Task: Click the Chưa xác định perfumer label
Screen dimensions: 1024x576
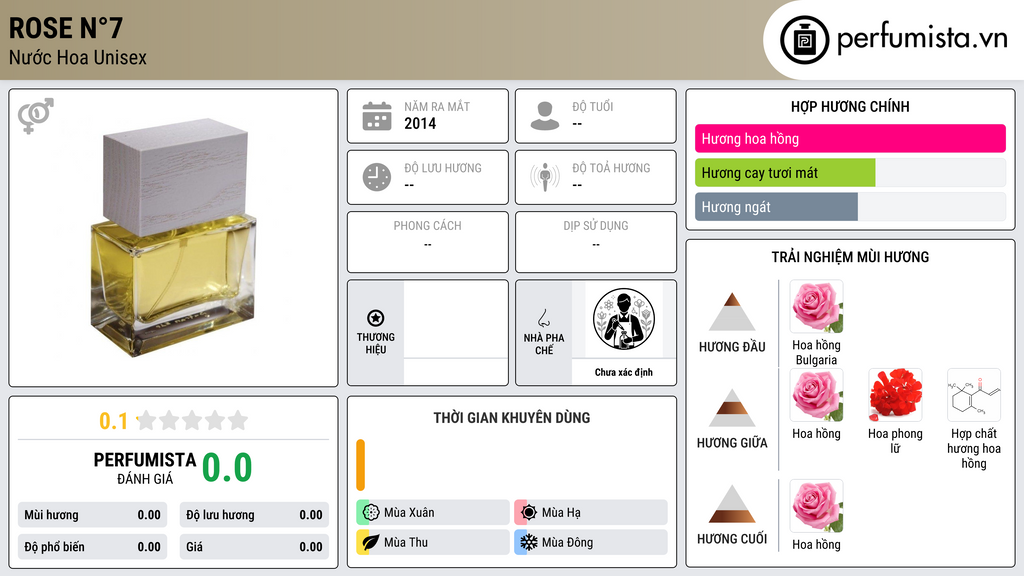Action: [x=624, y=372]
